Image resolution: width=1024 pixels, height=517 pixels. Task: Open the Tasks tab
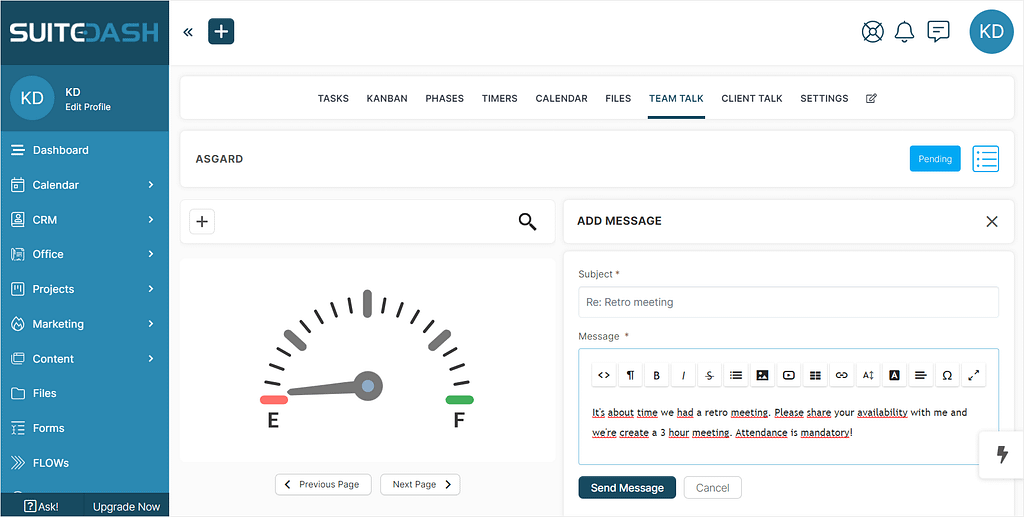pyautogui.click(x=333, y=99)
